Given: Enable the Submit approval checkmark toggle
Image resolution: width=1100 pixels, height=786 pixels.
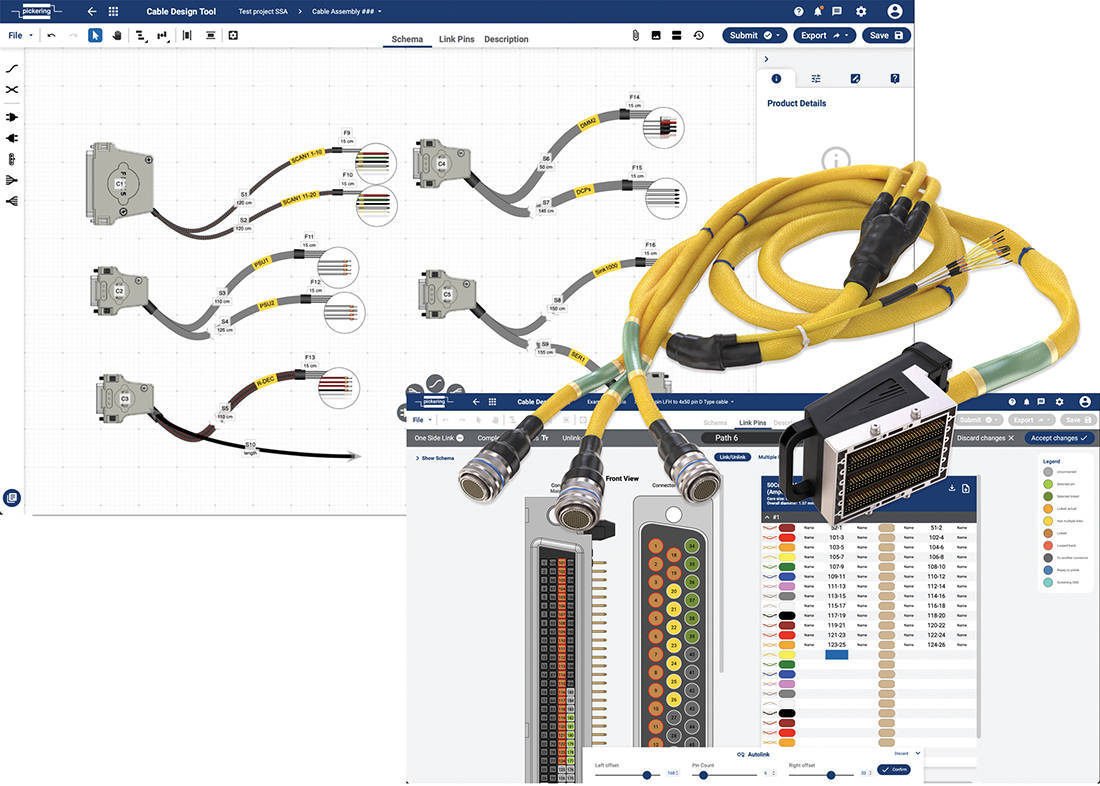Looking at the screenshot, I should coord(767,35).
